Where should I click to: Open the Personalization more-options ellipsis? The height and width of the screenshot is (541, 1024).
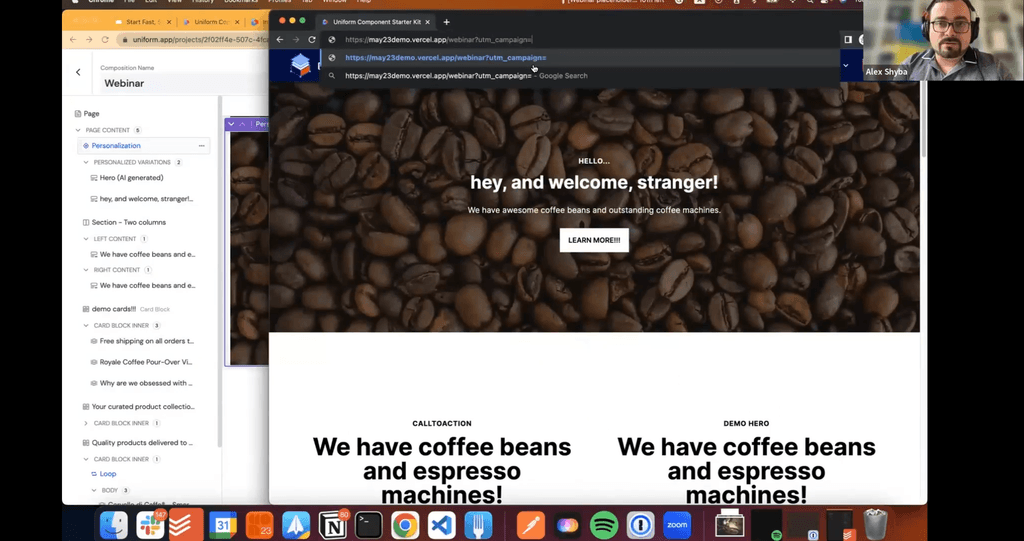tap(201, 146)
